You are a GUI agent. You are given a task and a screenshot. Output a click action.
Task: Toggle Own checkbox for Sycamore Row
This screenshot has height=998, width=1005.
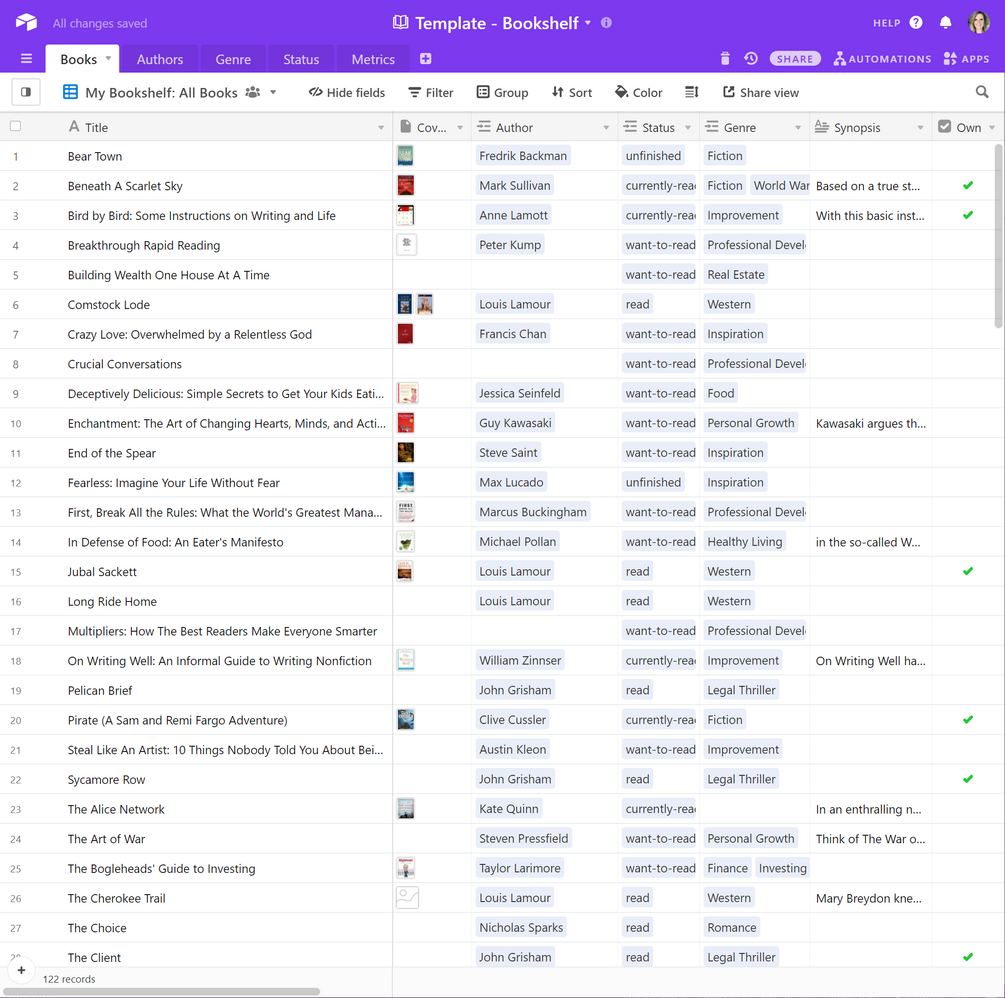(968, 779)
